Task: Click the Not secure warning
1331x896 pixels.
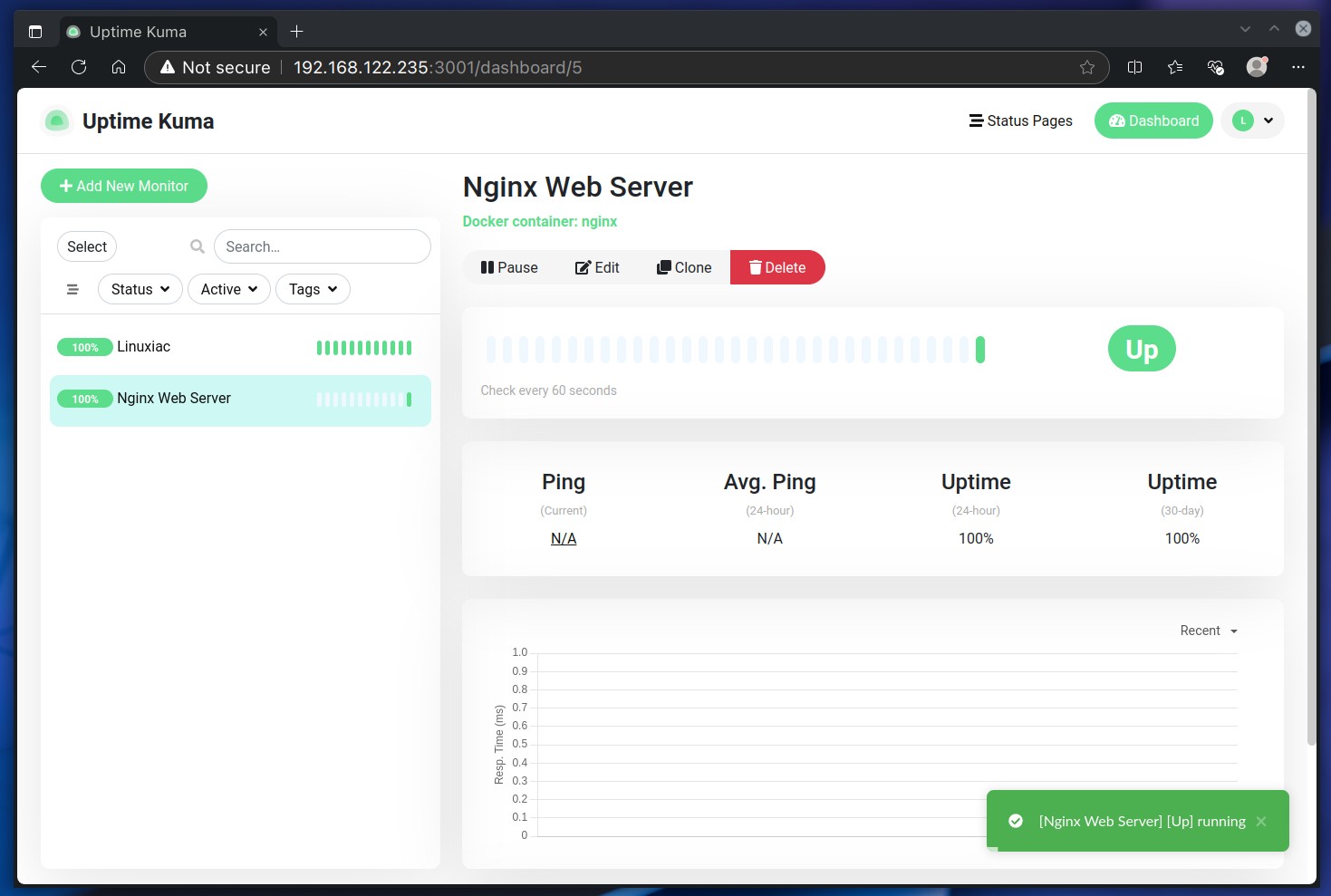Action: [215, 67]
